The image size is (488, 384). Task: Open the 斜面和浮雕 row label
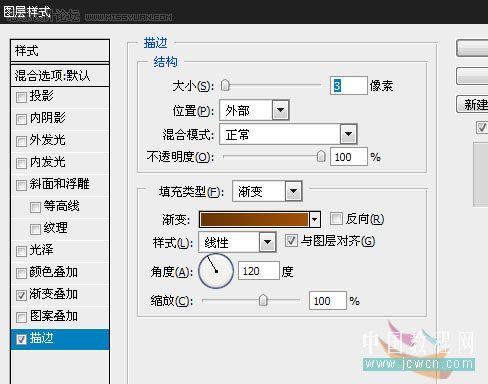[x=60, y=184]
